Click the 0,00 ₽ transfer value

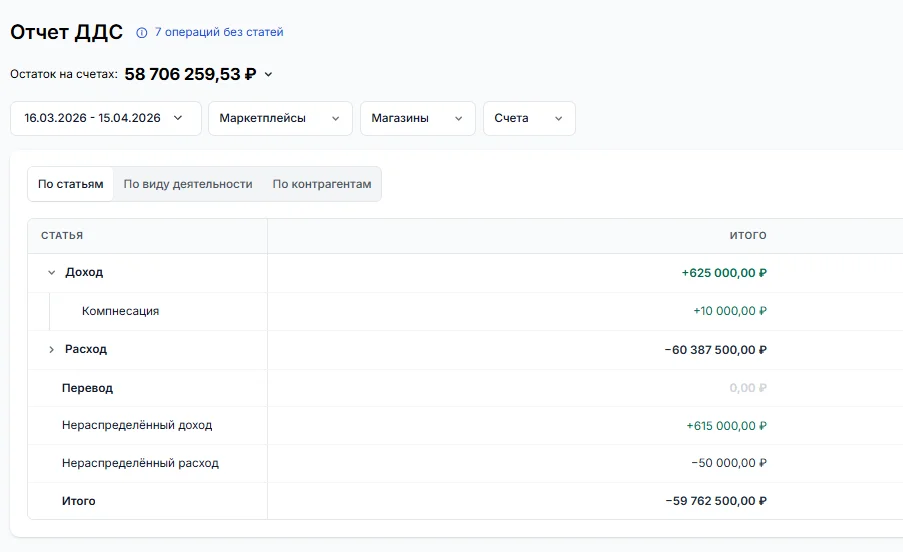point(748,388)
